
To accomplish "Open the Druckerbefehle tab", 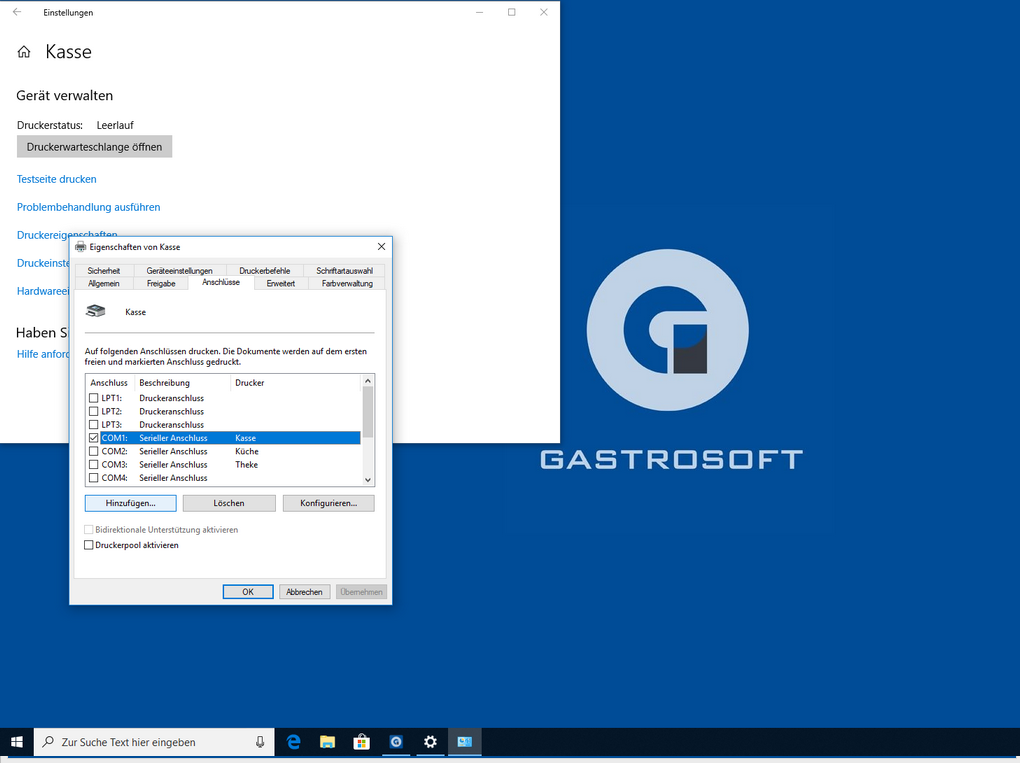I will [265, 271].
